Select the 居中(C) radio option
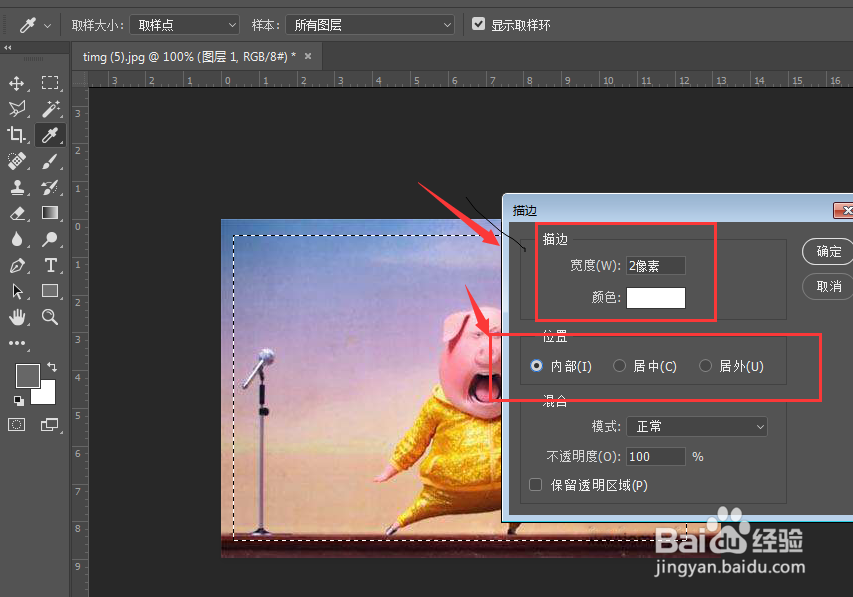 point(619,366)
